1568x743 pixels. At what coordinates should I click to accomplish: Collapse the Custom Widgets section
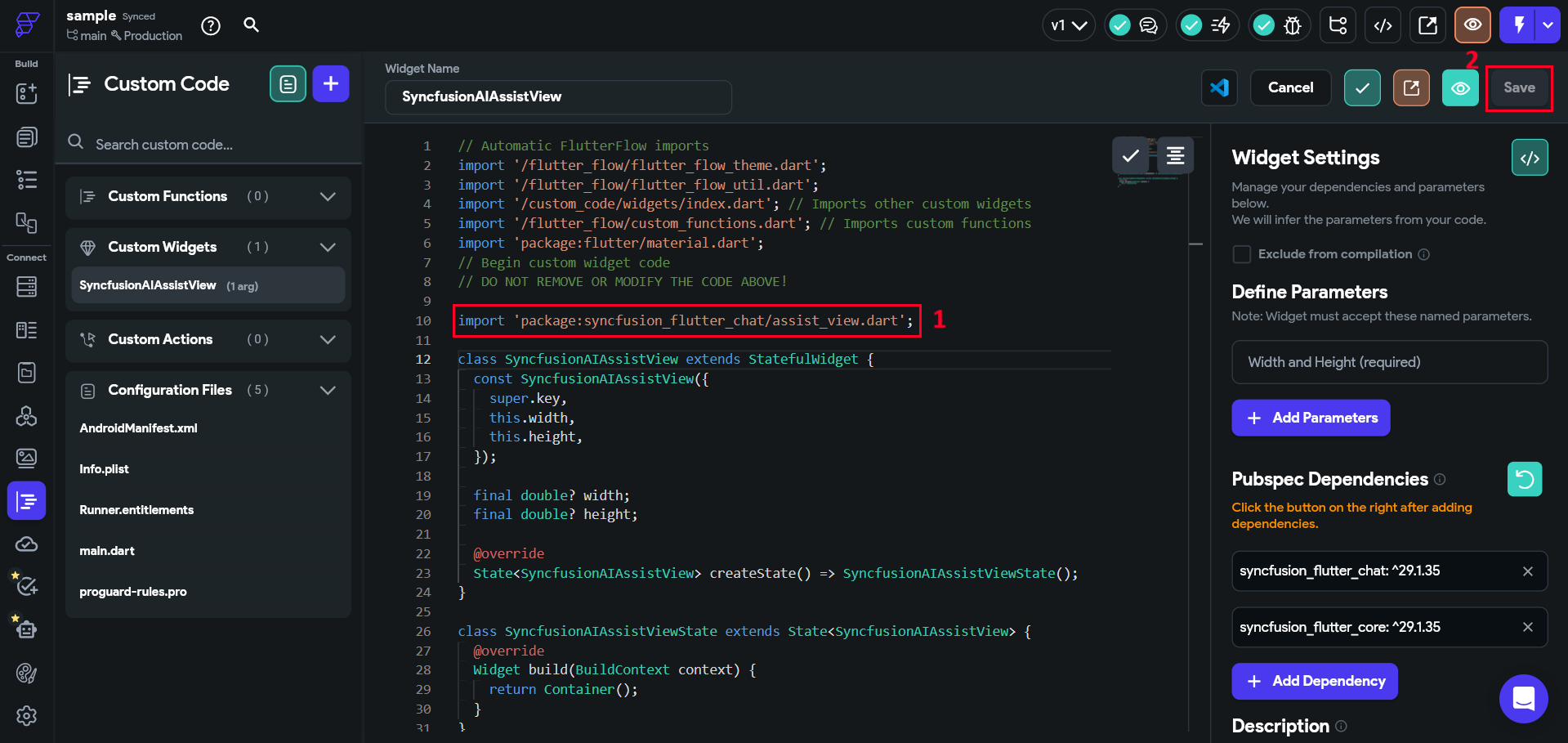pyautogui.click(x=328, y=247)
